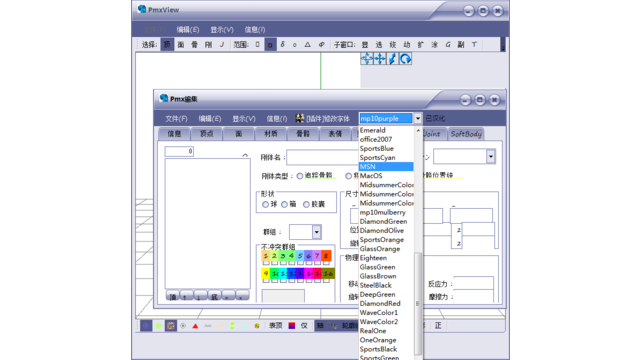Click the red triangle icon in bottom toolbar
The image size is (640, 360).
[x=195, y=326]
